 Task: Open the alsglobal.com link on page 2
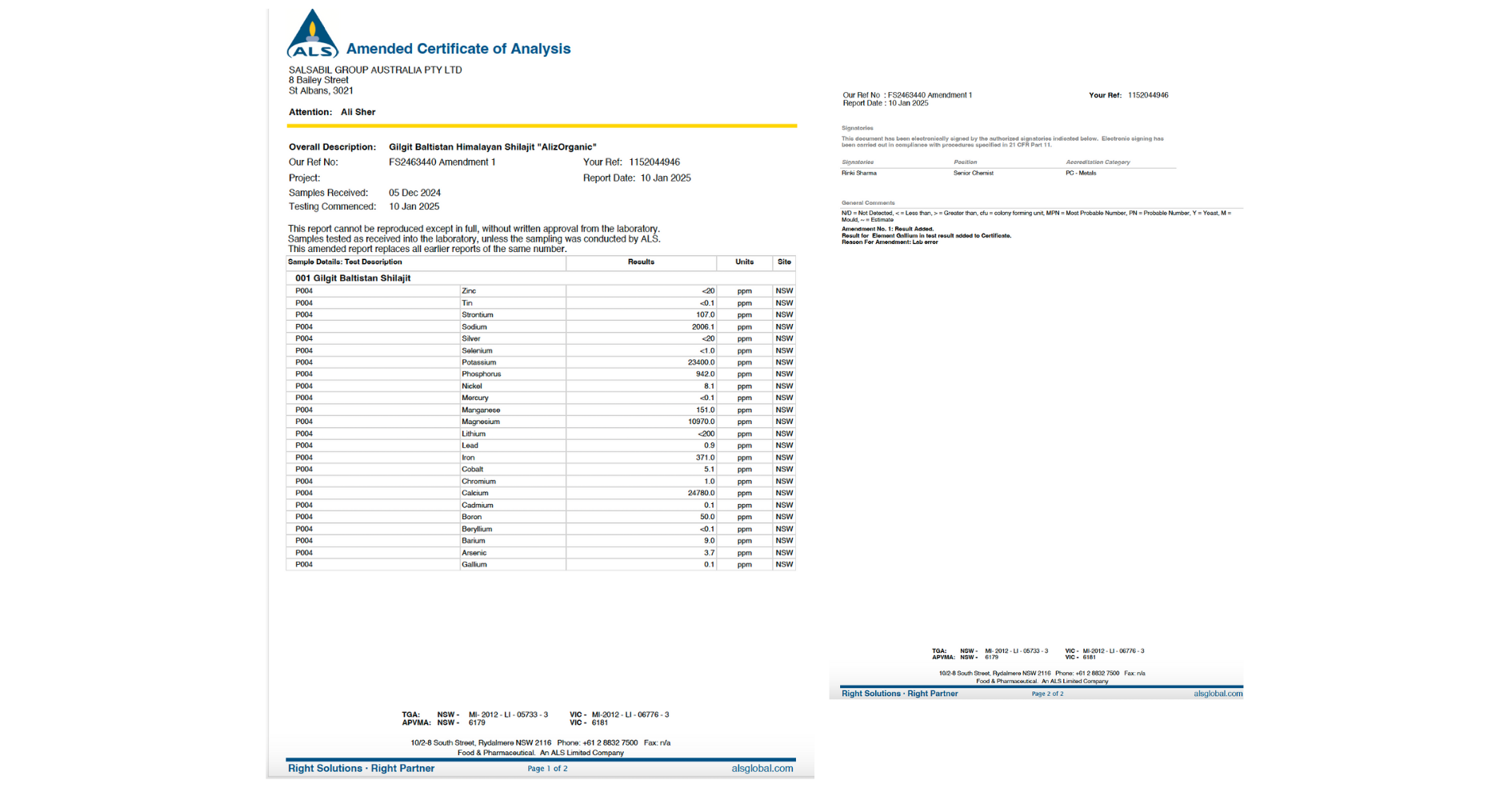(1218, 694)
